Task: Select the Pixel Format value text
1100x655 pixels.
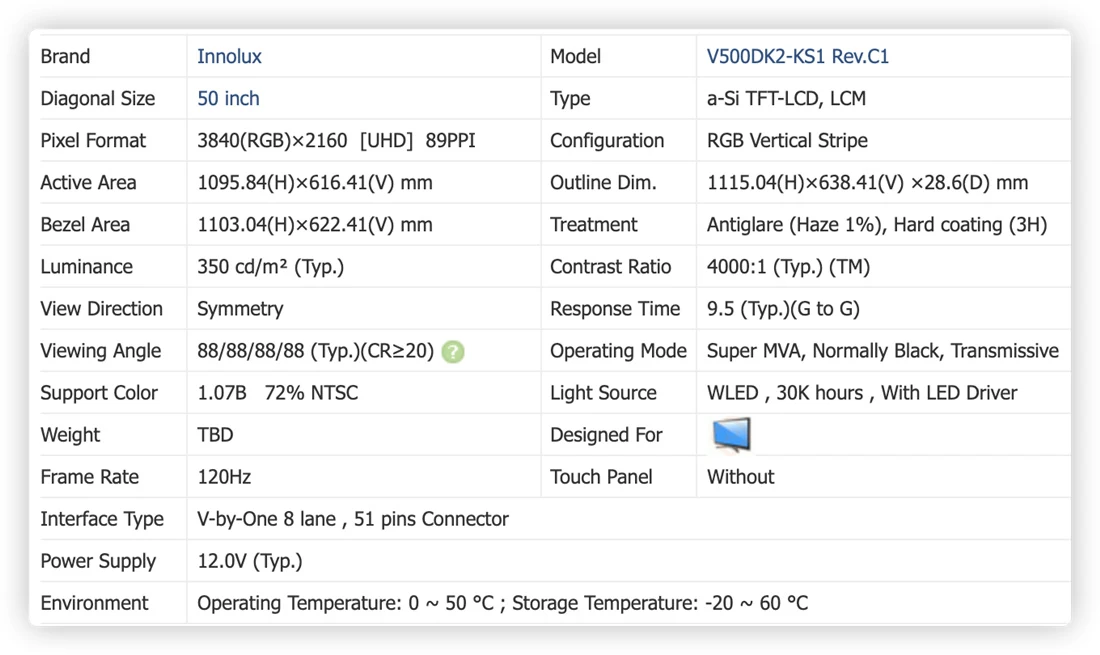Action: [x=336, y=140]
